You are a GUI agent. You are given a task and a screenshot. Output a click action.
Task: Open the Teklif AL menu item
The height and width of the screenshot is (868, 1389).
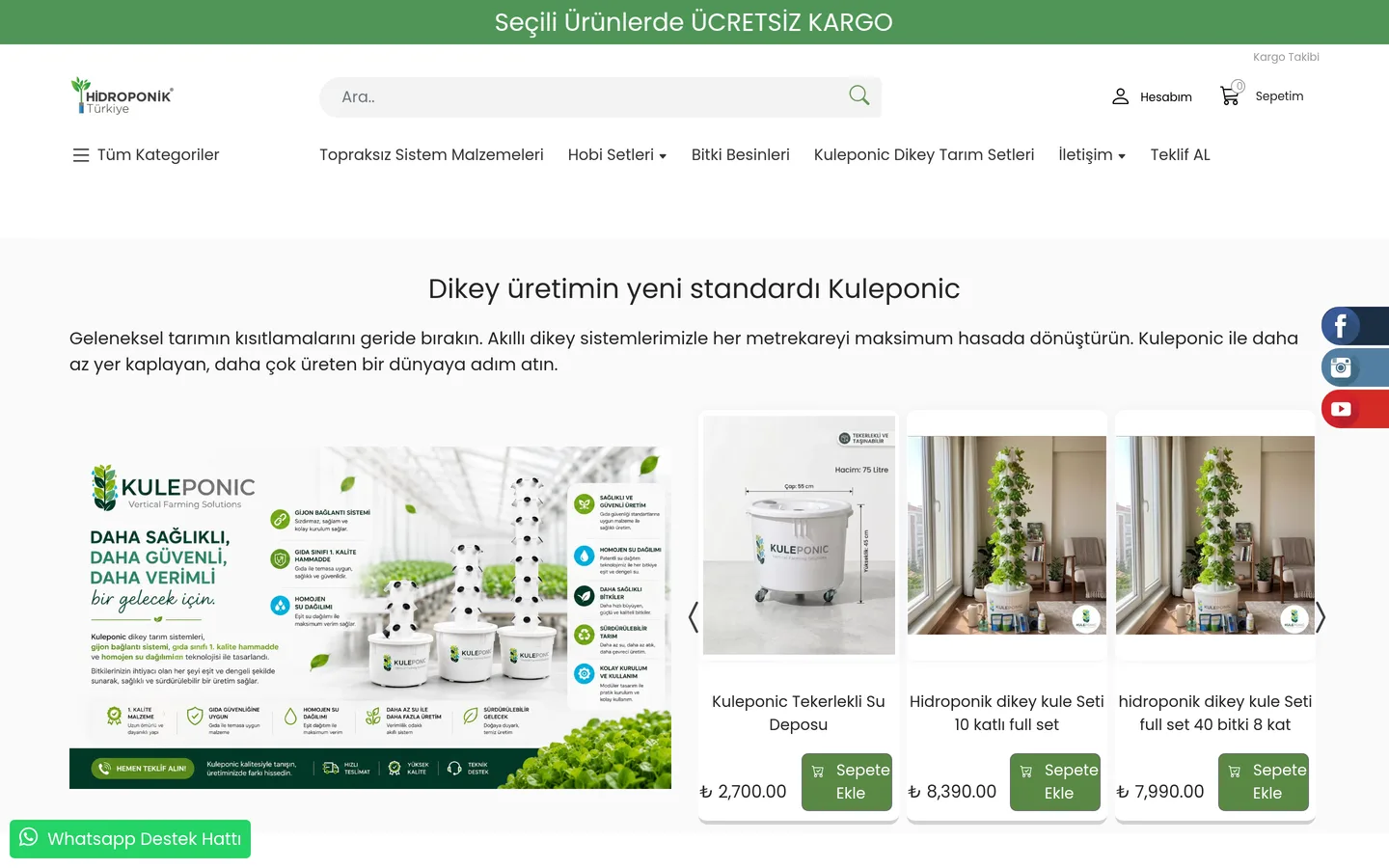point(1180,154)
